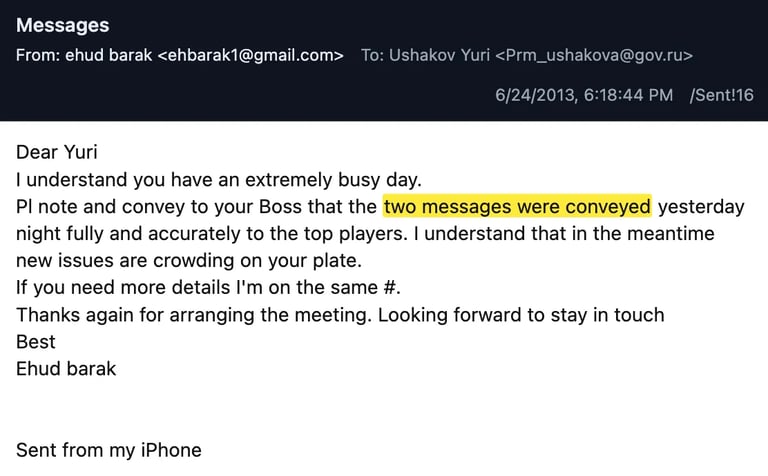The height and width of the screenshot is (476, 768).
Task: Click the 'Dear Yuri' greeting
Action: (x=57, y=153)
